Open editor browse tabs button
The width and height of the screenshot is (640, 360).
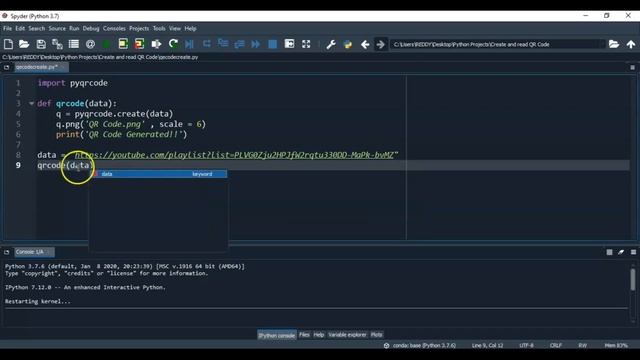pyautogui.click(x=7, y=67)
